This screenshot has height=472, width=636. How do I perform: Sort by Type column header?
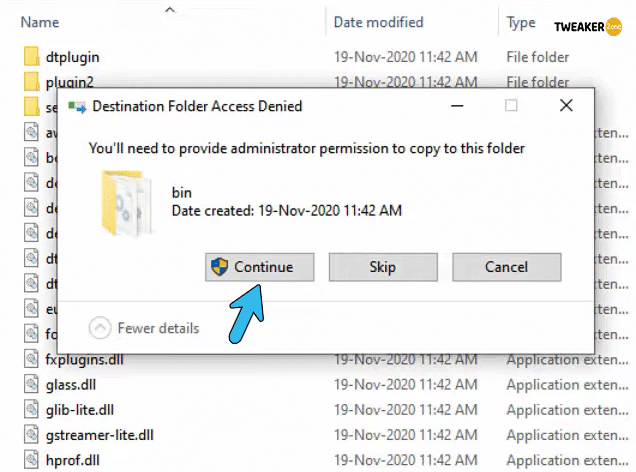pyautogui.click(x=521, y=22)
